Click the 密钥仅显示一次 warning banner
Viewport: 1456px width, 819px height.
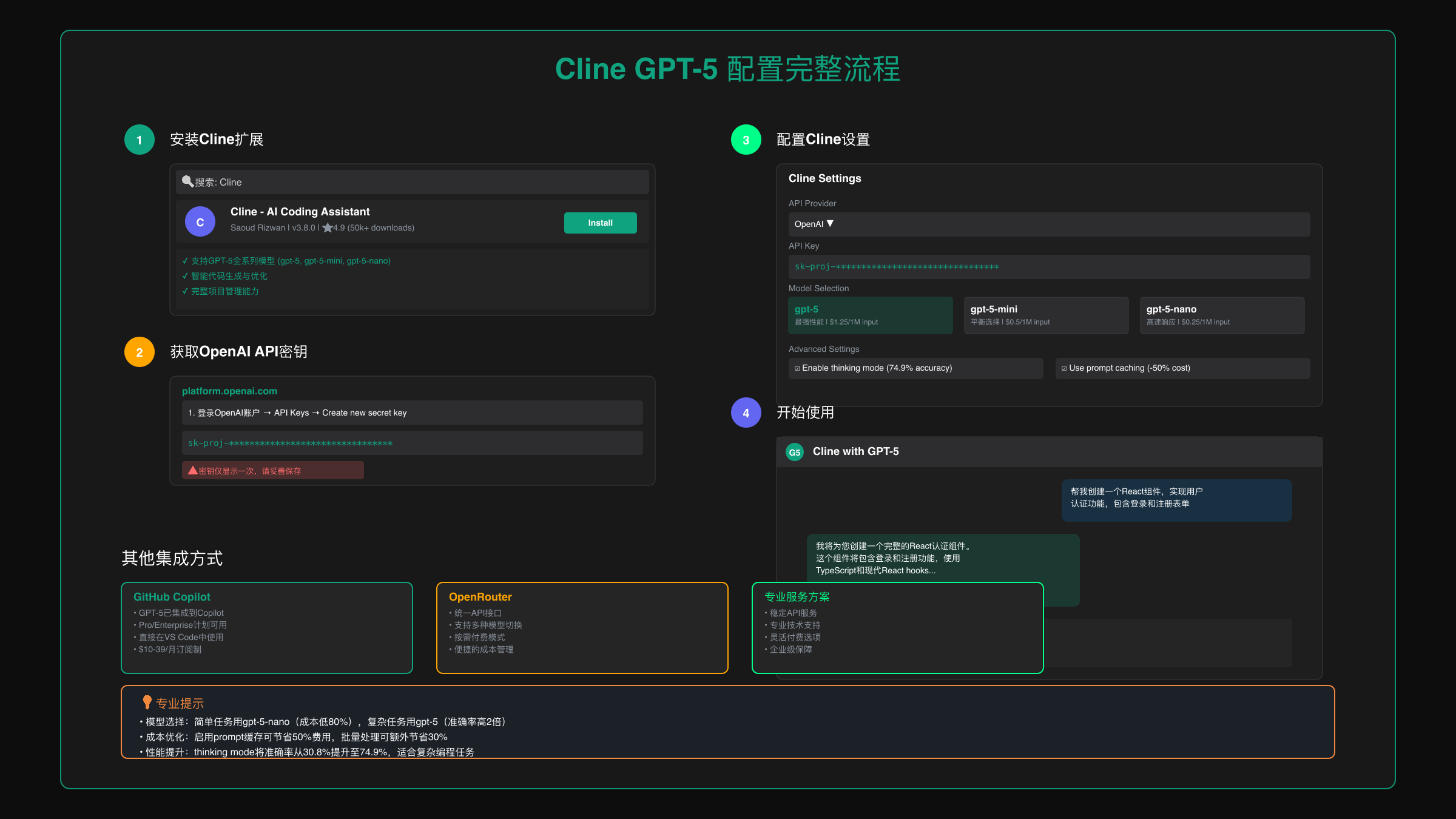pyautogui.click(x=273, y=470)
